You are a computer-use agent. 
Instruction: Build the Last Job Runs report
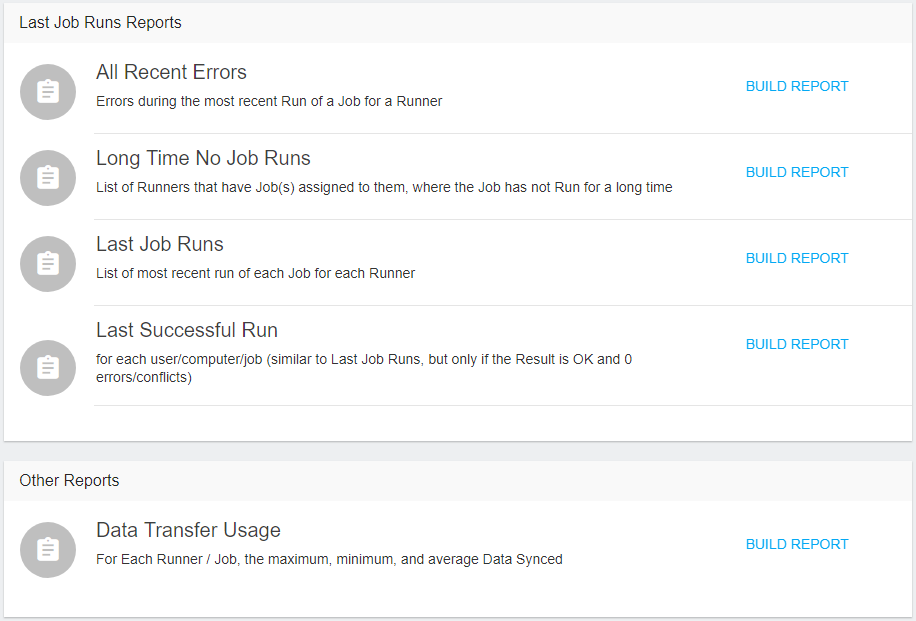(x=797, y=258)
